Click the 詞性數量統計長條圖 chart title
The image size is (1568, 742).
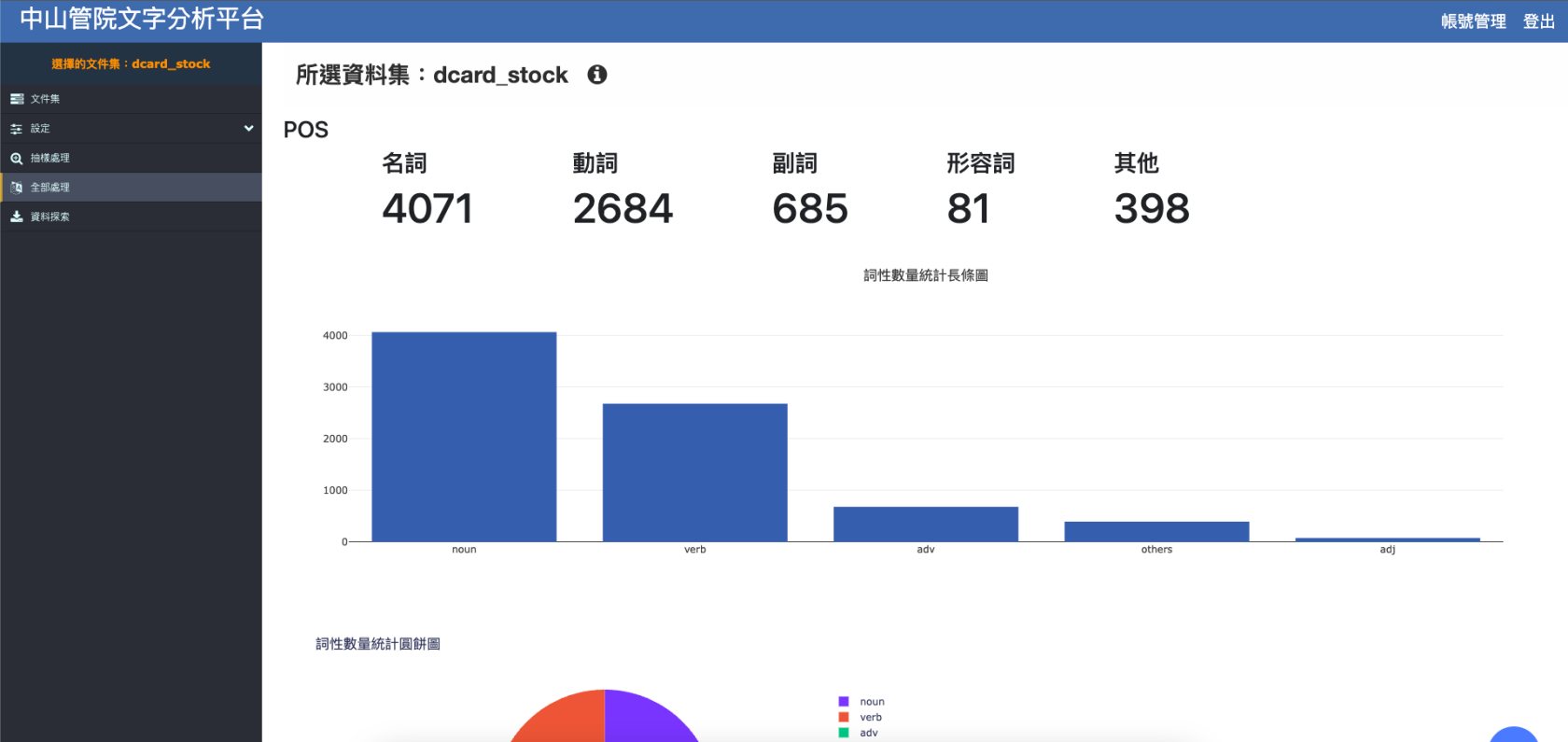pyautogui.click(x=926, y=275)
